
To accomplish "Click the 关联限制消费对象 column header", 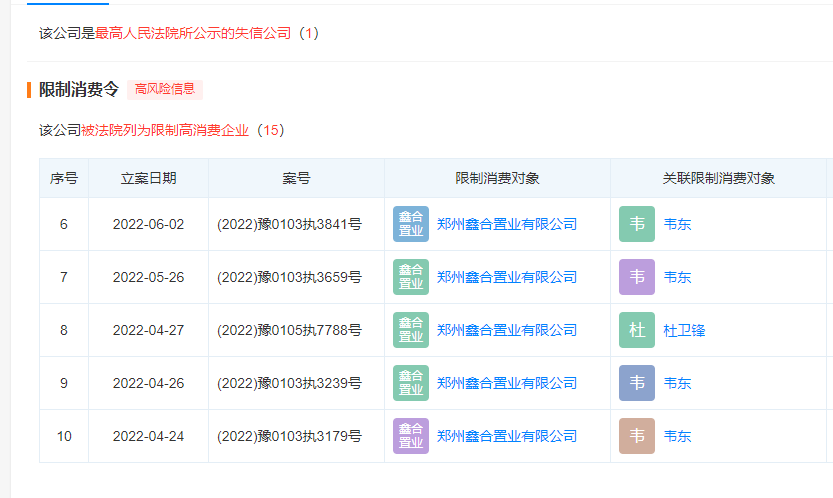I will coord(718,178).
